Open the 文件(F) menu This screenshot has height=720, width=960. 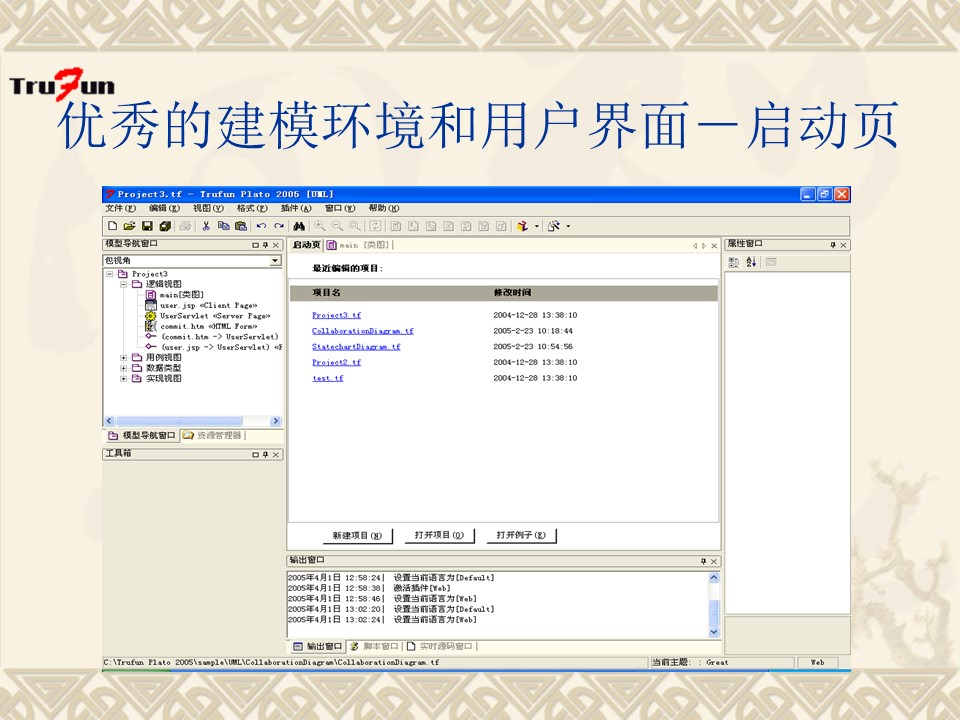(120, 208)
